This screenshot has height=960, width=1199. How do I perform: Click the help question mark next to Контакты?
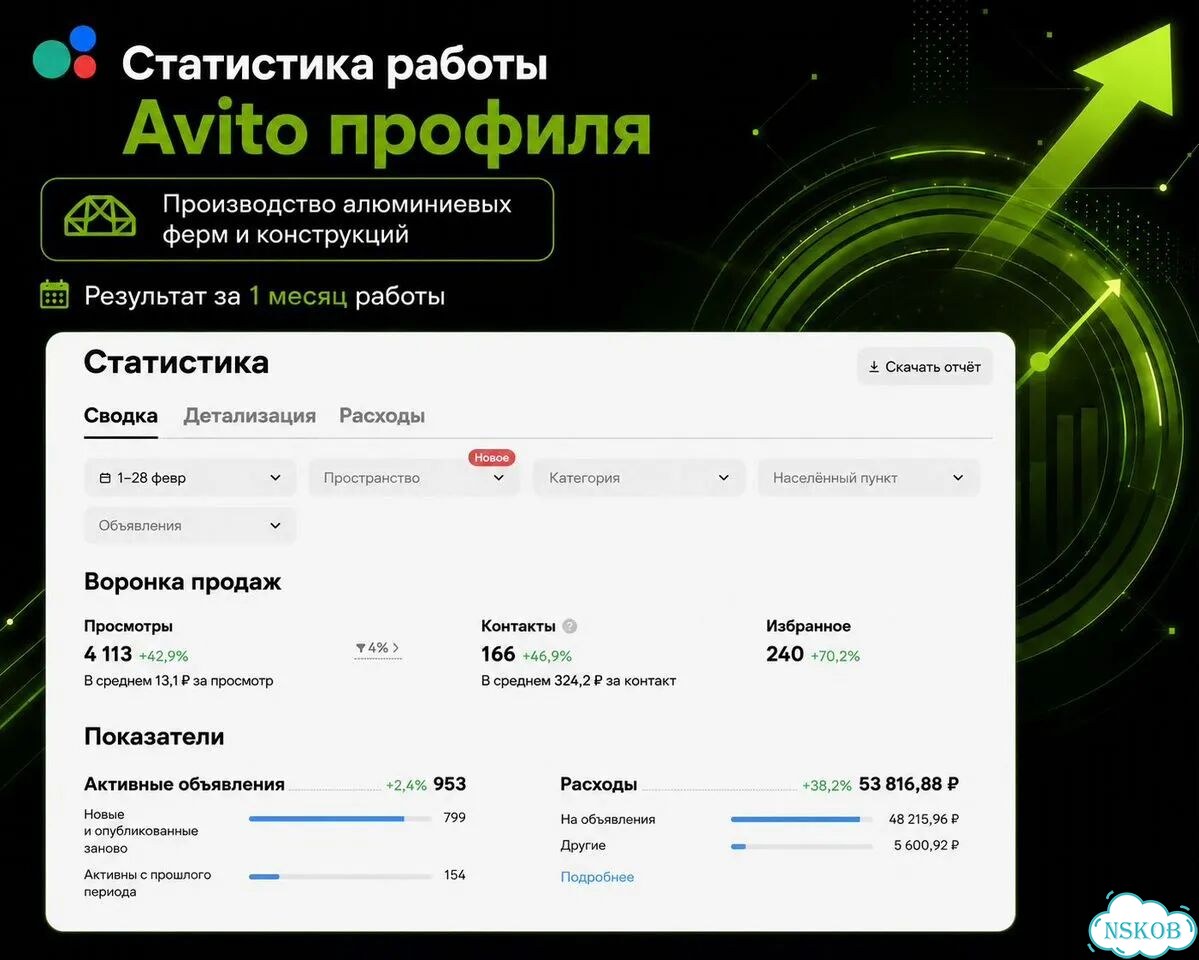570,626
